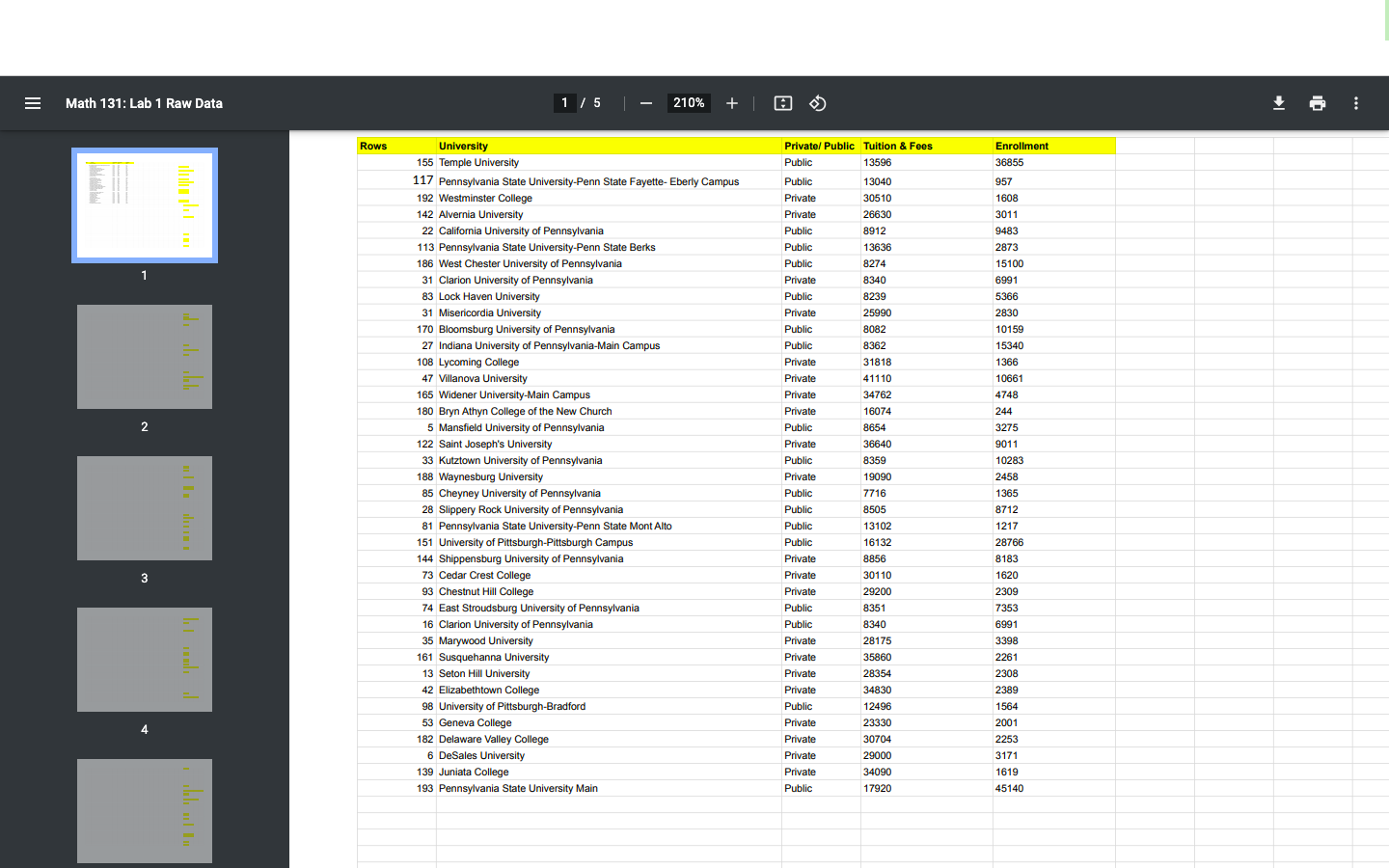Open the Geneva College link
This screenshot has width=1389, height=868.
476,722
